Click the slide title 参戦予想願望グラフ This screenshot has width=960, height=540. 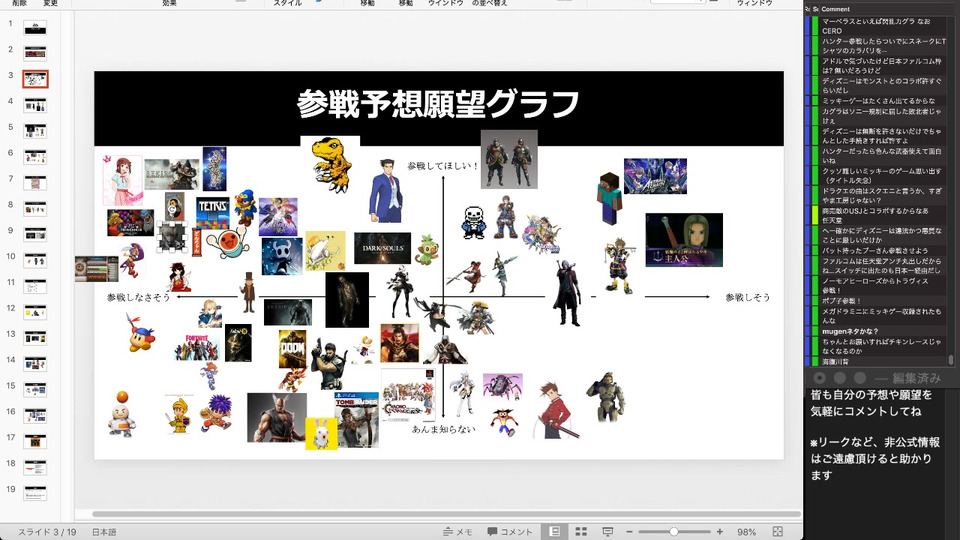438,104
